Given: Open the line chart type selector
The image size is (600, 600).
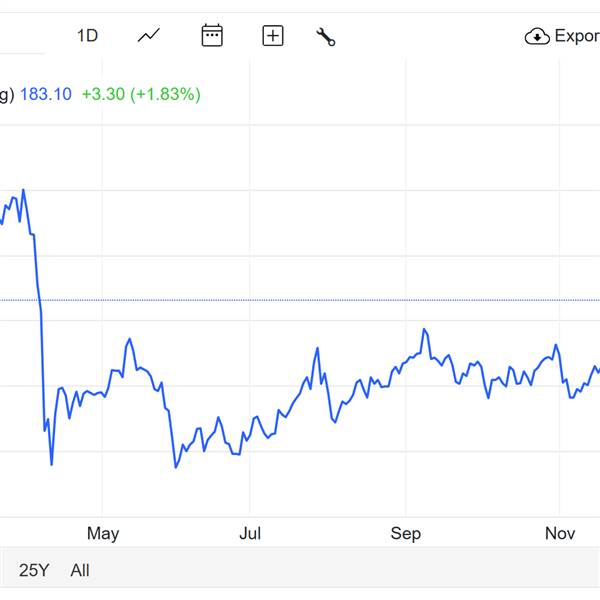Looking at the screenshot, I should (149, 36).
